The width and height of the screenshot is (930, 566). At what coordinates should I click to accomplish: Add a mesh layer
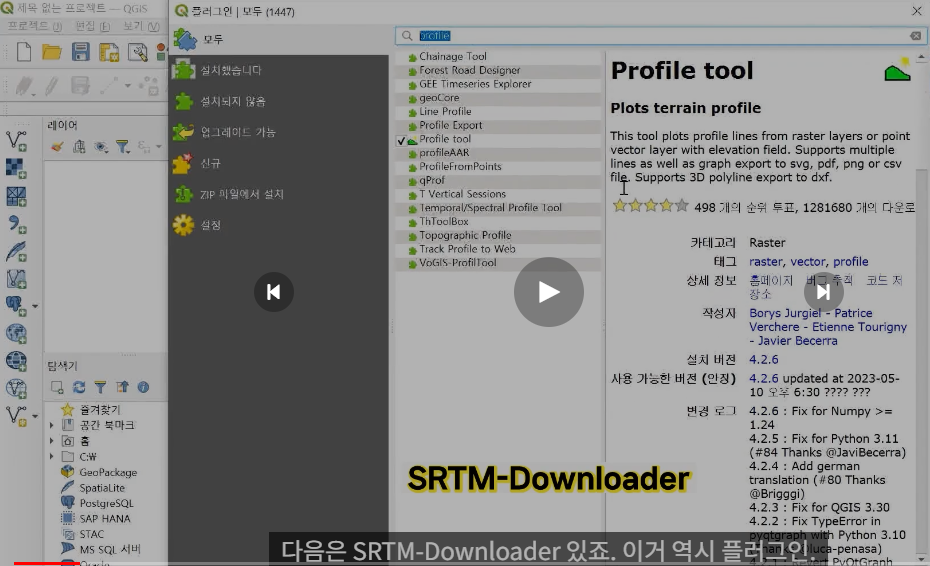(16, 196)
